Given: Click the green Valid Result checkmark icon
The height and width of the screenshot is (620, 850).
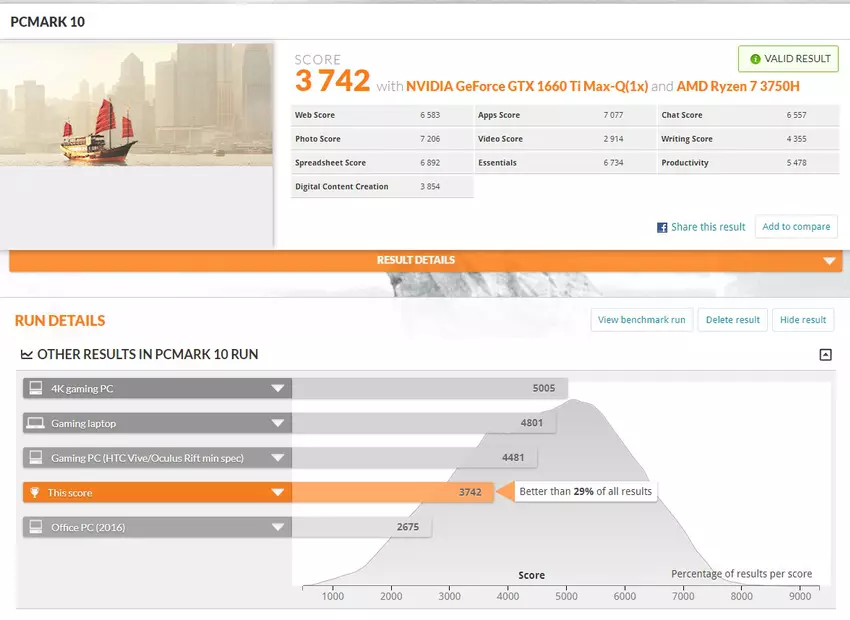Looking at the screenshot, I should pyautogui.click(x=755, y=59).
